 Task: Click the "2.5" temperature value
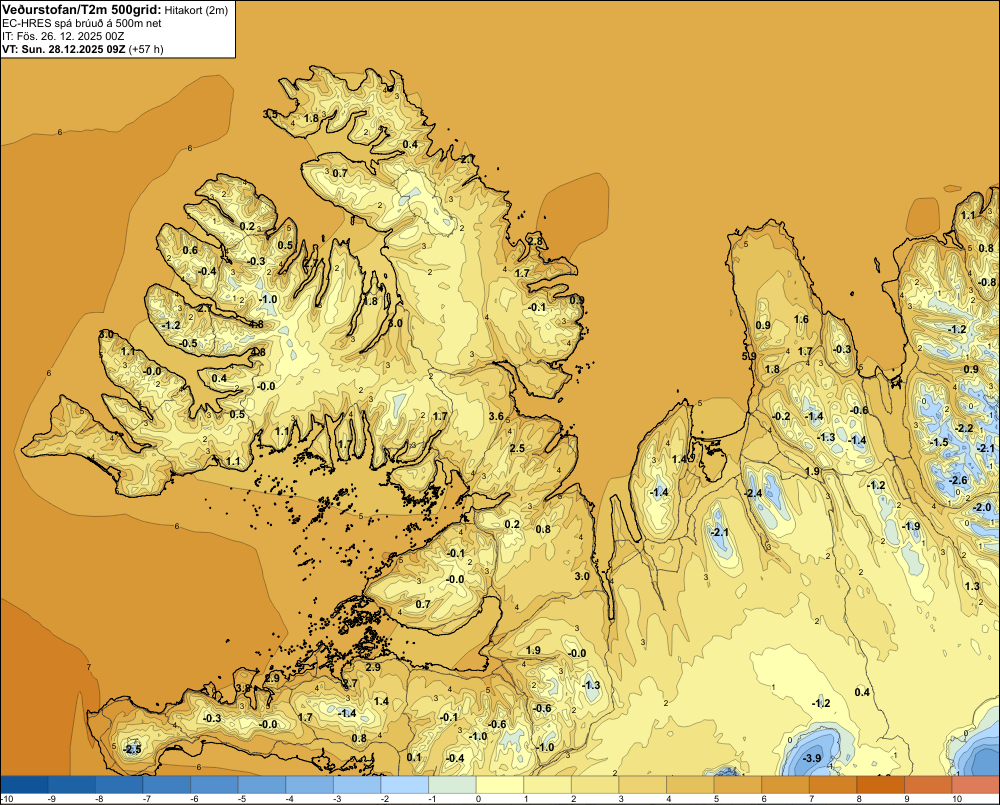[517, 448]
